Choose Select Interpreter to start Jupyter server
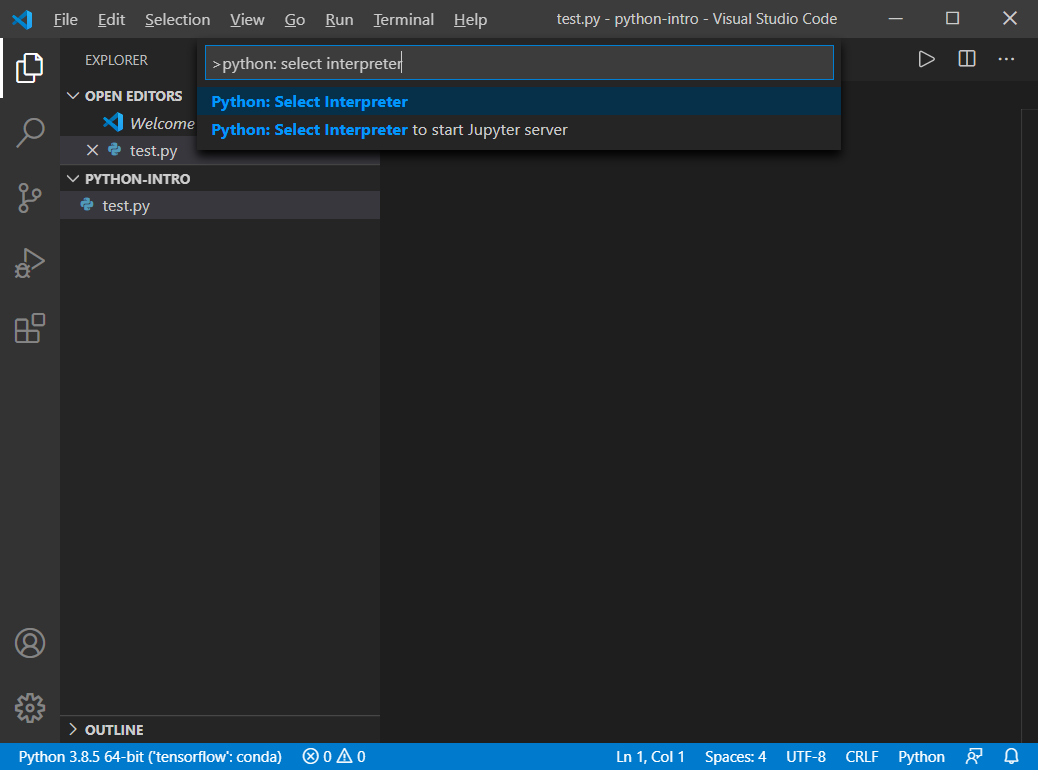This screenshot has width=1038, height=770. coord(519,130)
